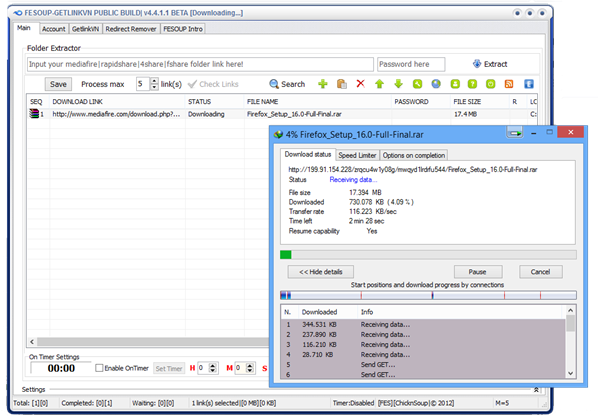Click the FILE NAME column header

pos(318,101)
